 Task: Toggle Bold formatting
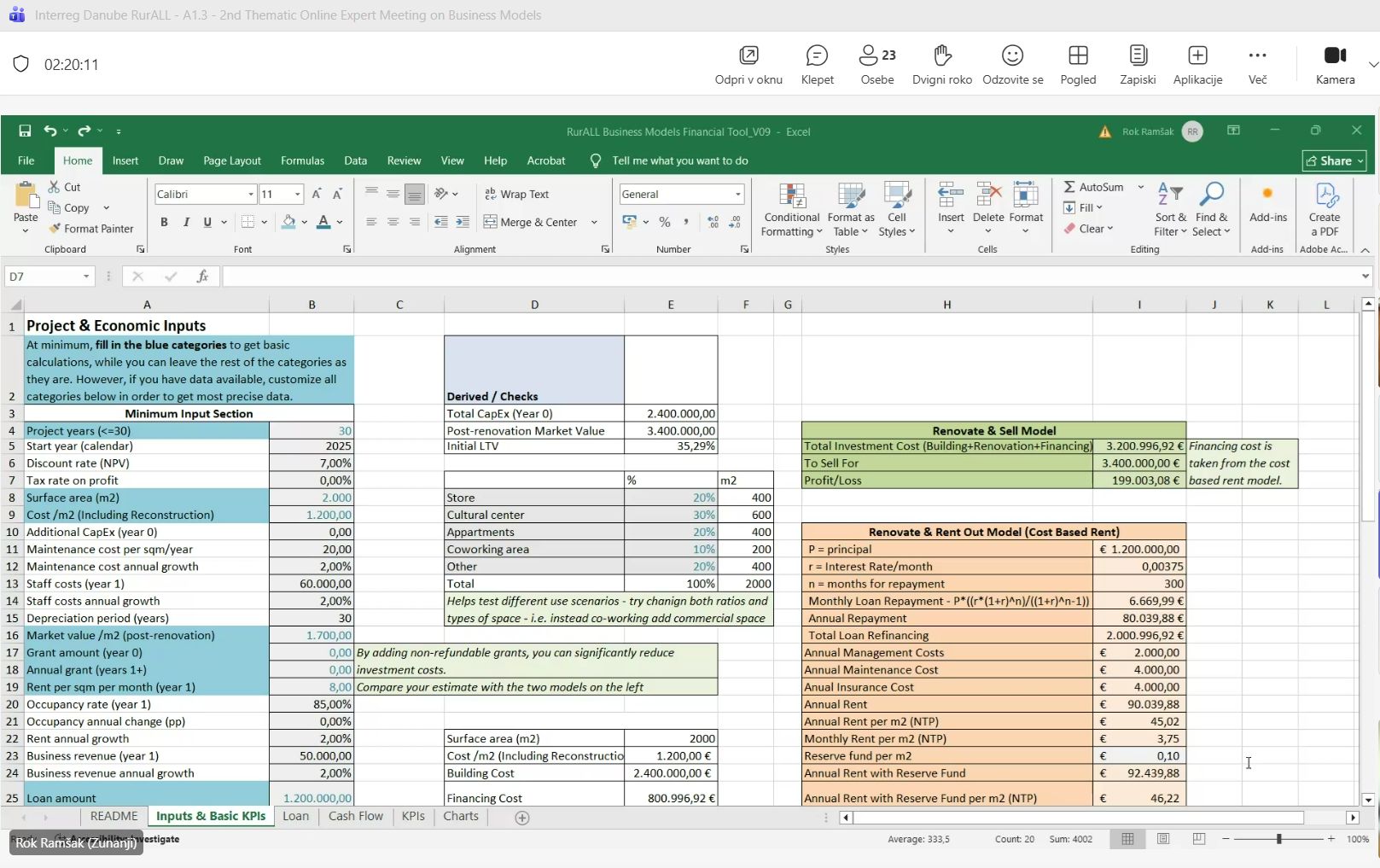164,222
